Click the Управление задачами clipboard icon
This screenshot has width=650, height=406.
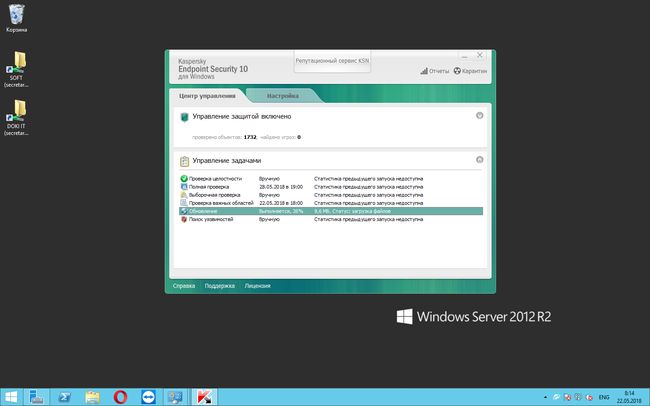pyautogui.click(x=184, y=161)
